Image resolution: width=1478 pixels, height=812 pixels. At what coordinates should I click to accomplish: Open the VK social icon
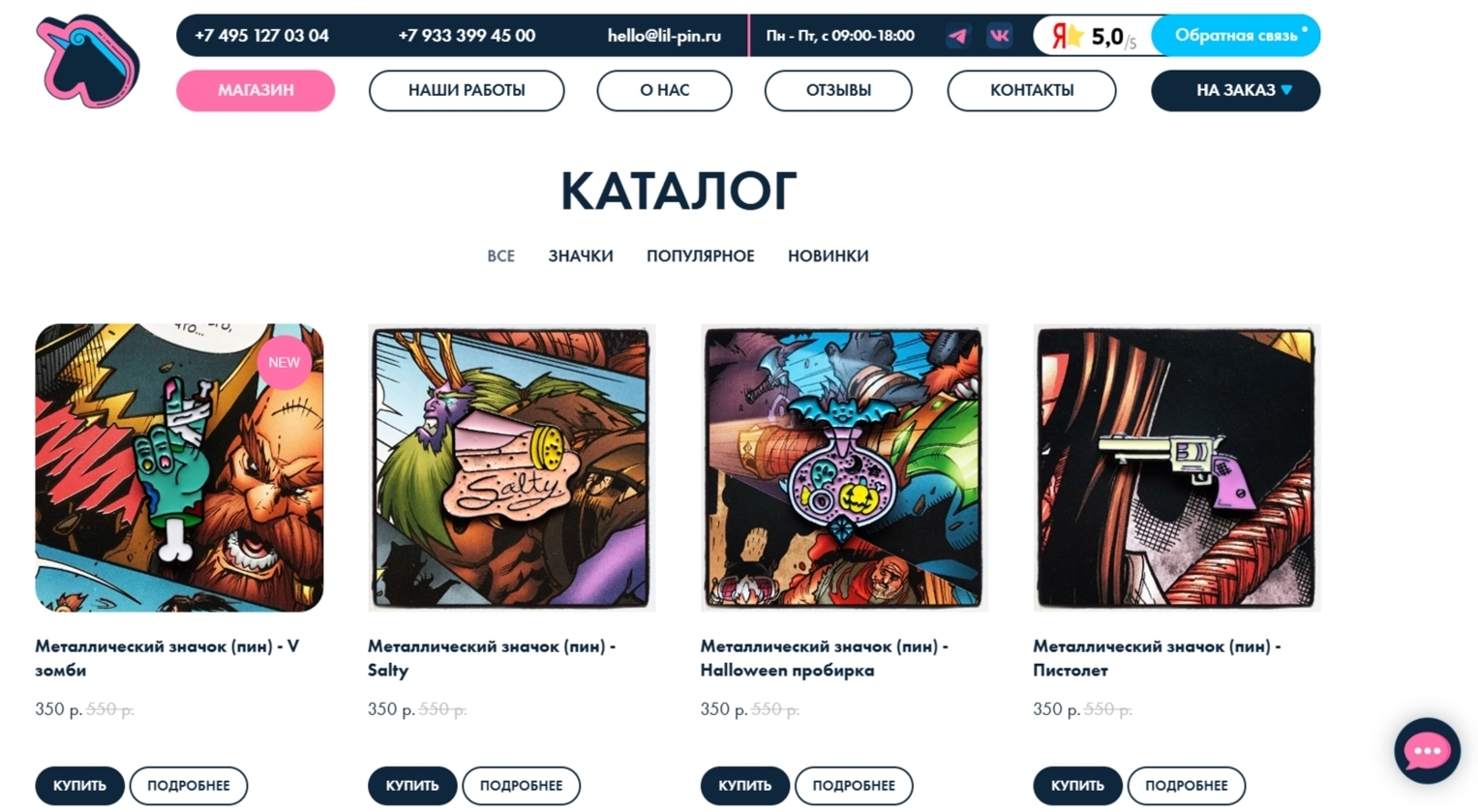pyautogui.click(x=999, y=36)
